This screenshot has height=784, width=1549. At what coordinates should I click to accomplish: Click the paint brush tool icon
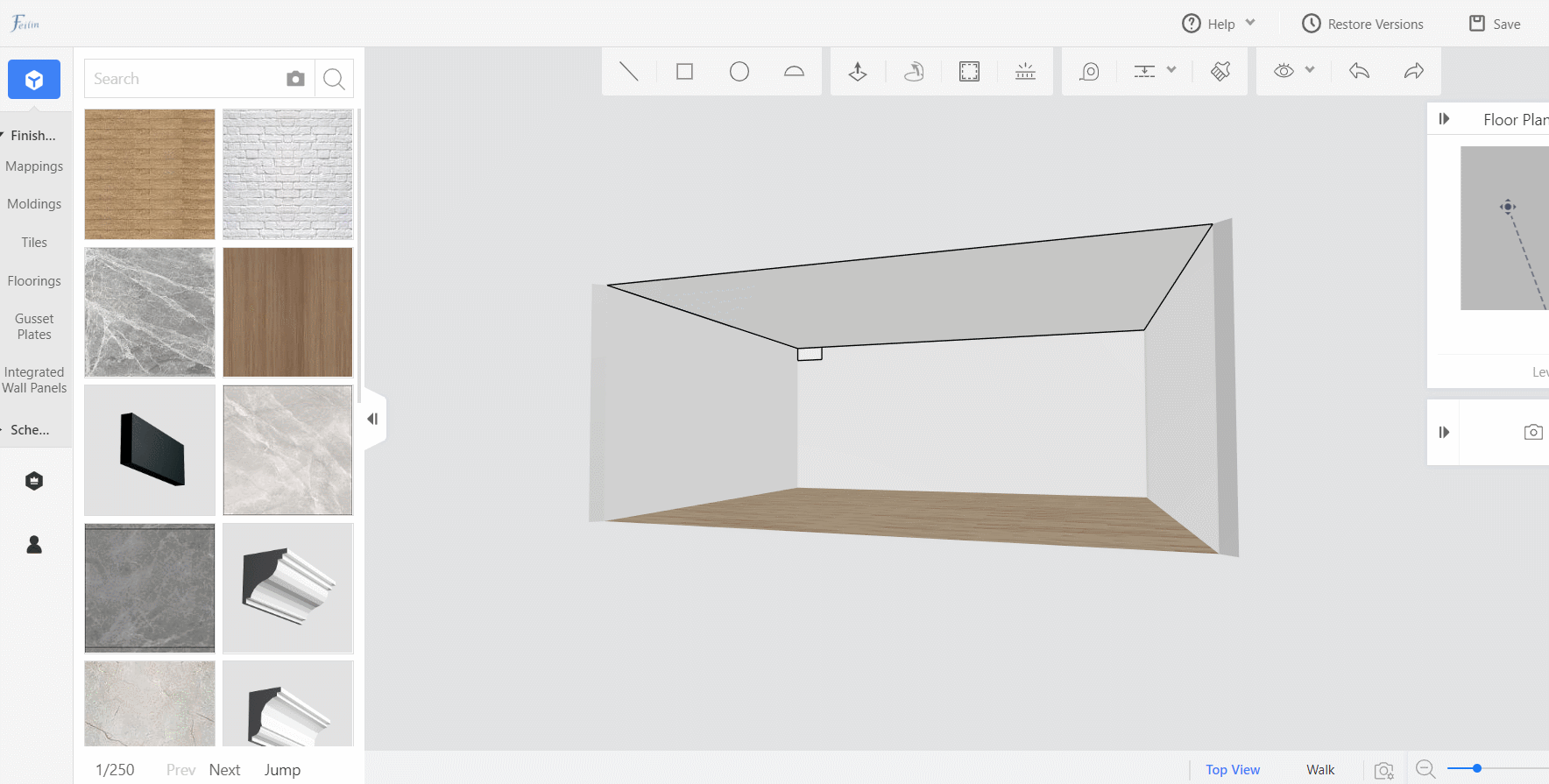[1220, 71]
